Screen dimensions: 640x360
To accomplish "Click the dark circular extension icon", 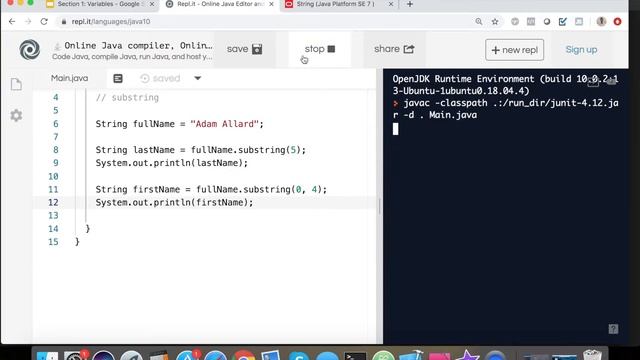I will tap(547, 22).
